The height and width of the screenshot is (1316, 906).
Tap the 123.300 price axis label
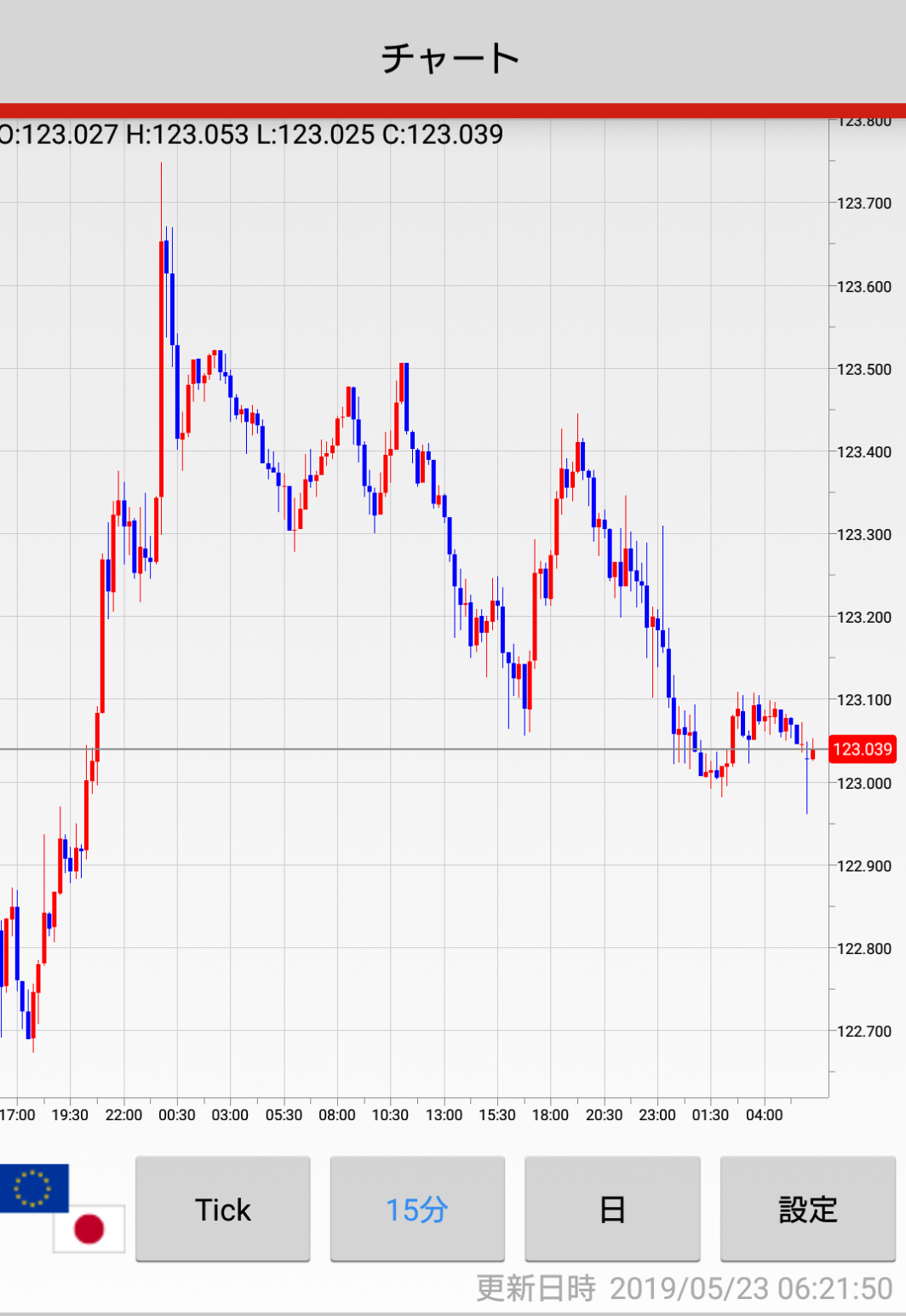pos(863,535)
